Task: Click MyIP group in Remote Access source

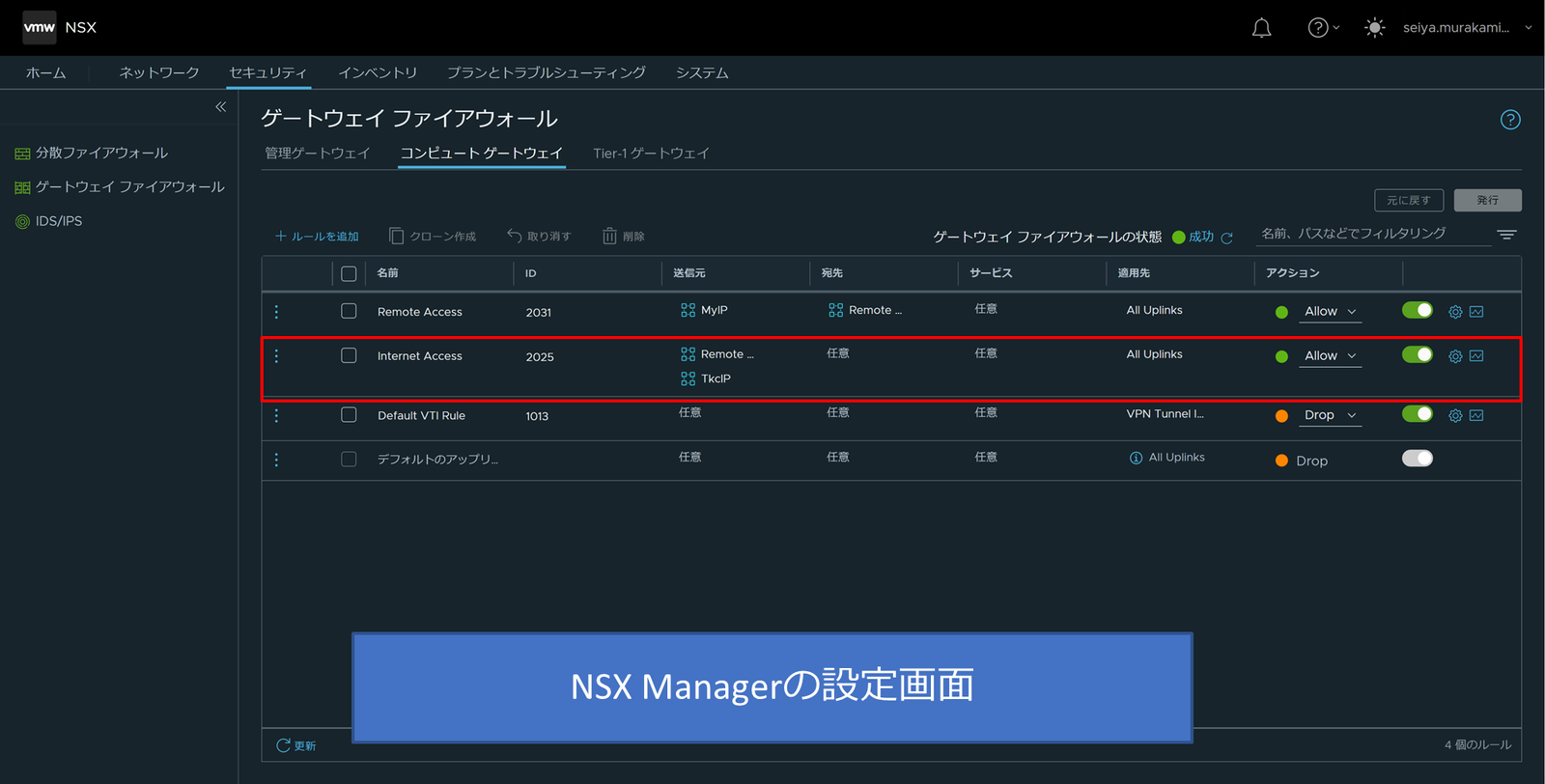Action: [704, 310]
